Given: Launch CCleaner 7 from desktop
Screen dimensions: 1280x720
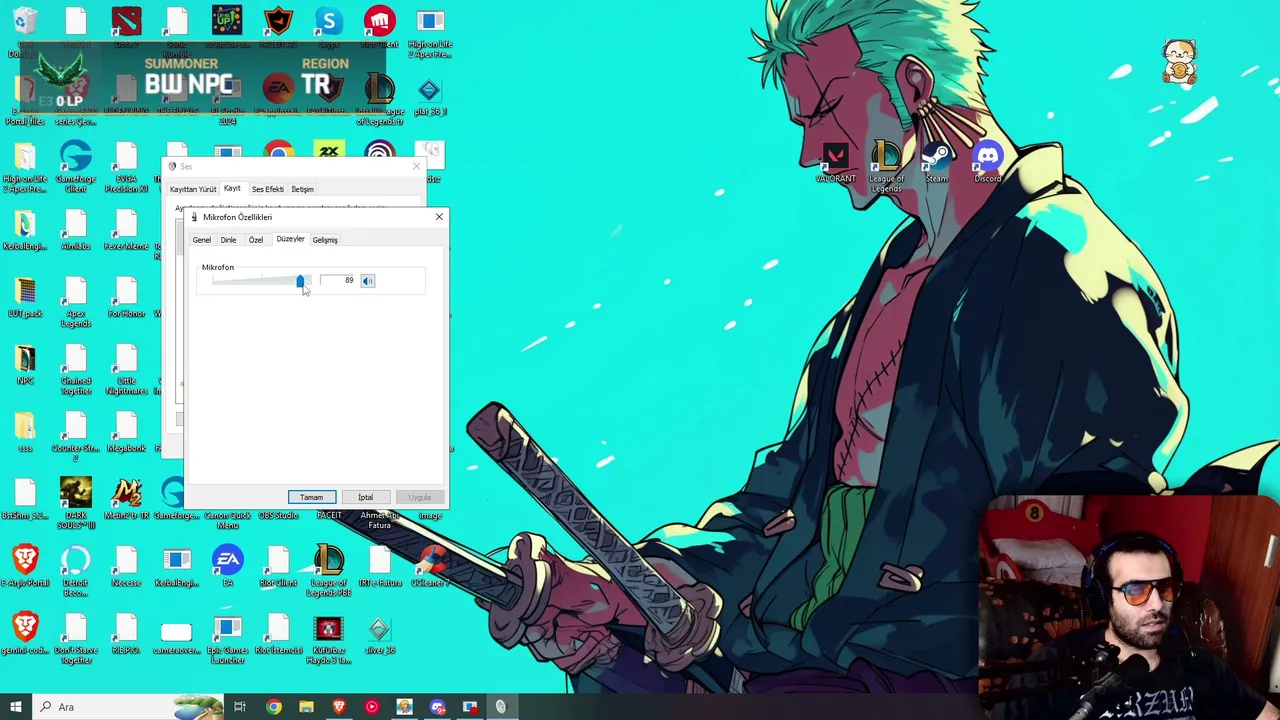Looking at the screenshot, I should (x=430, y=566).
